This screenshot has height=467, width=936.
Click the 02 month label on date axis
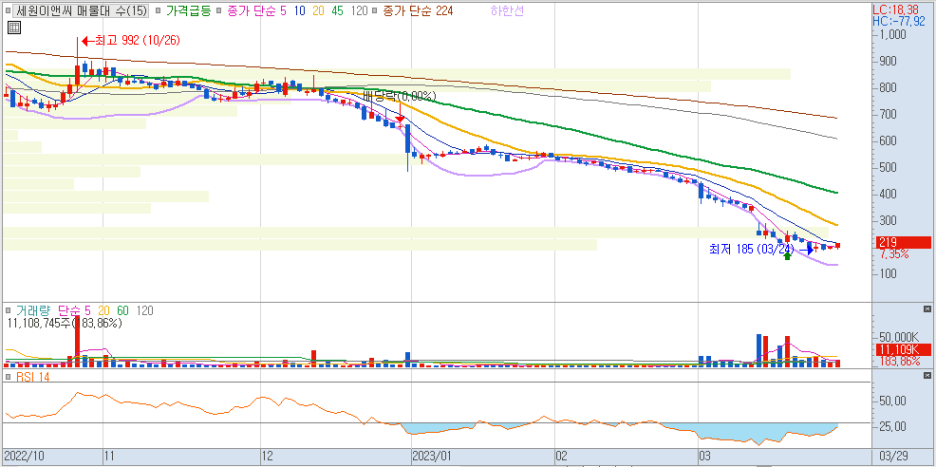(561, 456)
